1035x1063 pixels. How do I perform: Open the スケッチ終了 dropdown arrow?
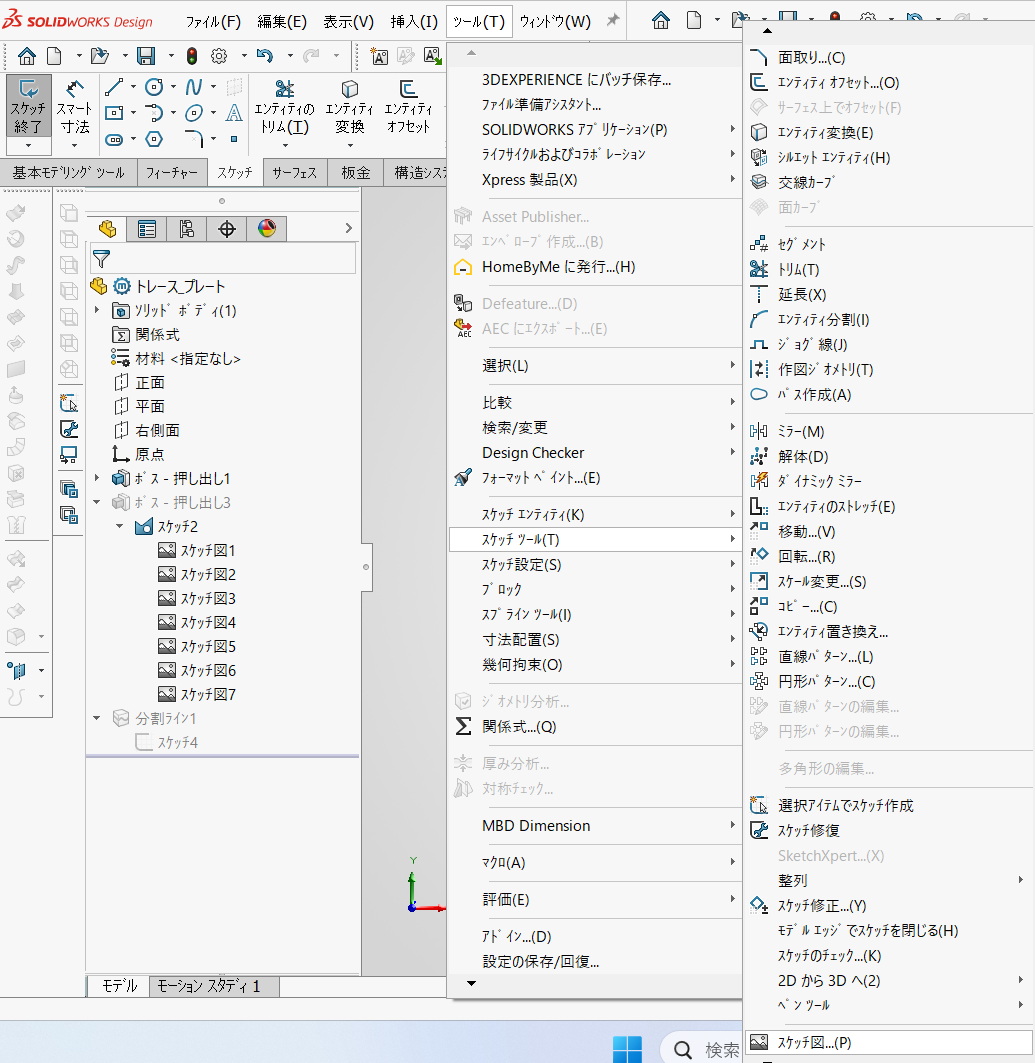coord(28,145)
